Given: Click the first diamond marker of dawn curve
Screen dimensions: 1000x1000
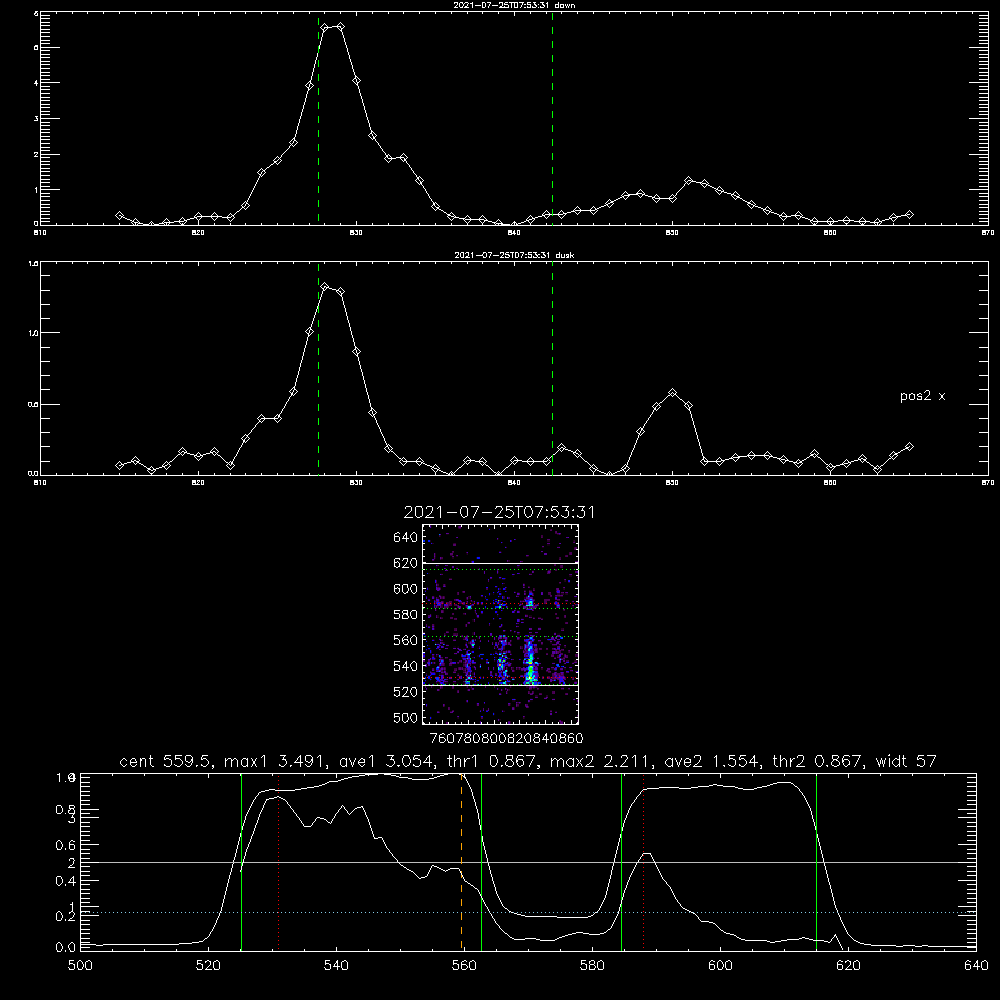Looking at the screenshot, I should [119, 216].
